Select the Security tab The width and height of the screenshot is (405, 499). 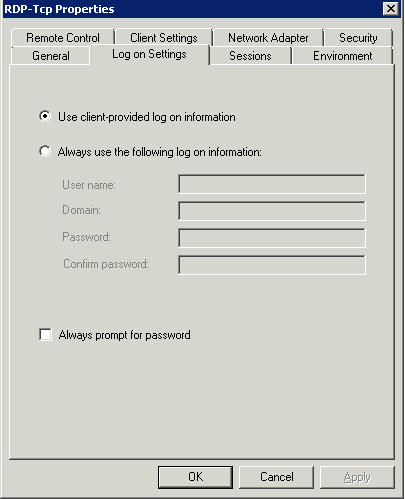tap(358, 38)
